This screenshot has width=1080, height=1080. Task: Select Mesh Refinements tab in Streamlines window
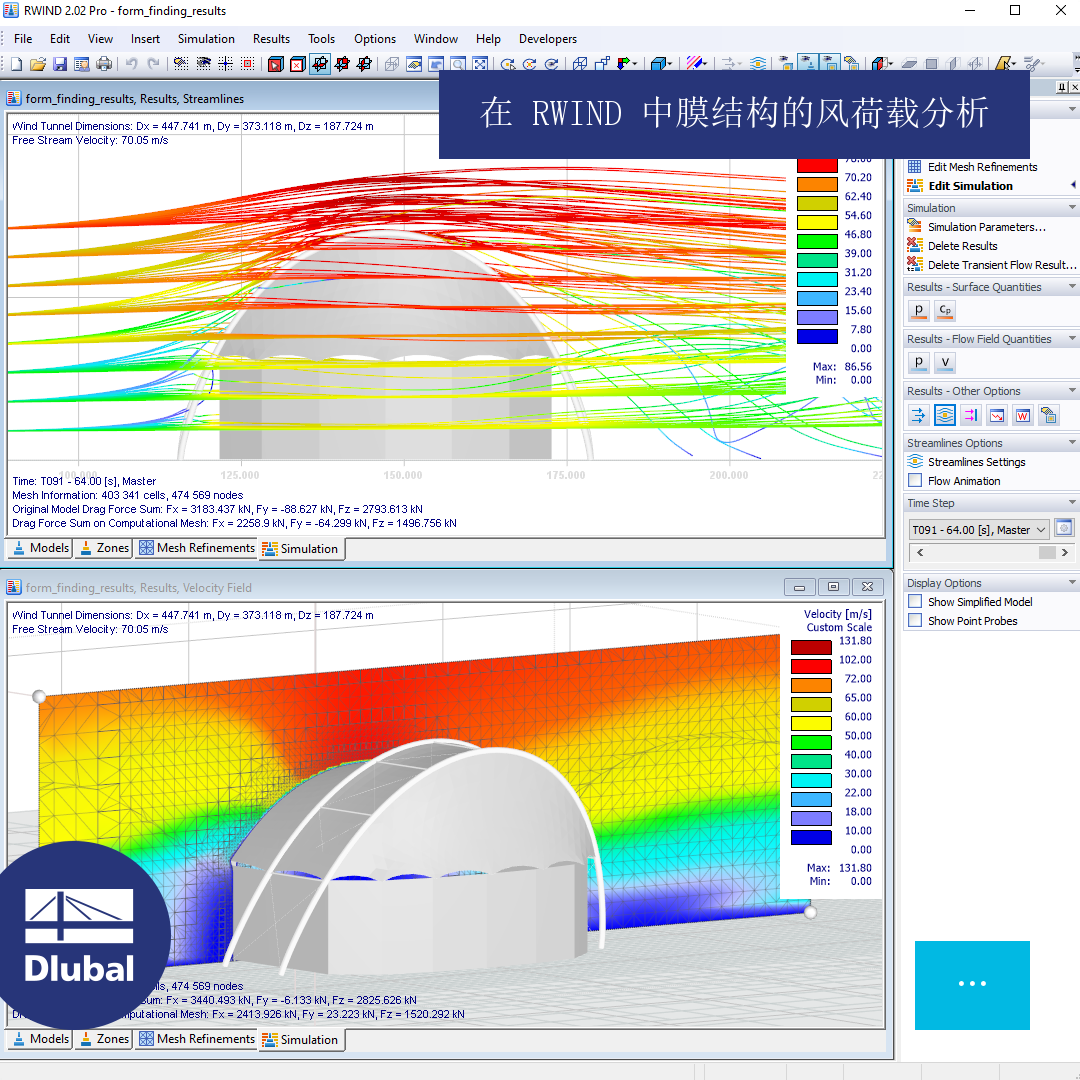point(197,548)
